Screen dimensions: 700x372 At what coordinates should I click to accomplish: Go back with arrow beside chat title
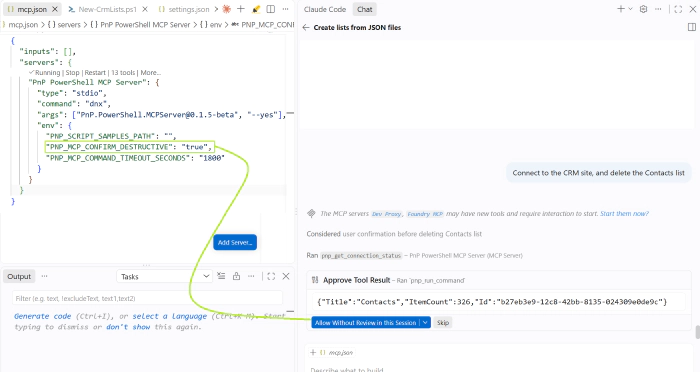[306, 27]
